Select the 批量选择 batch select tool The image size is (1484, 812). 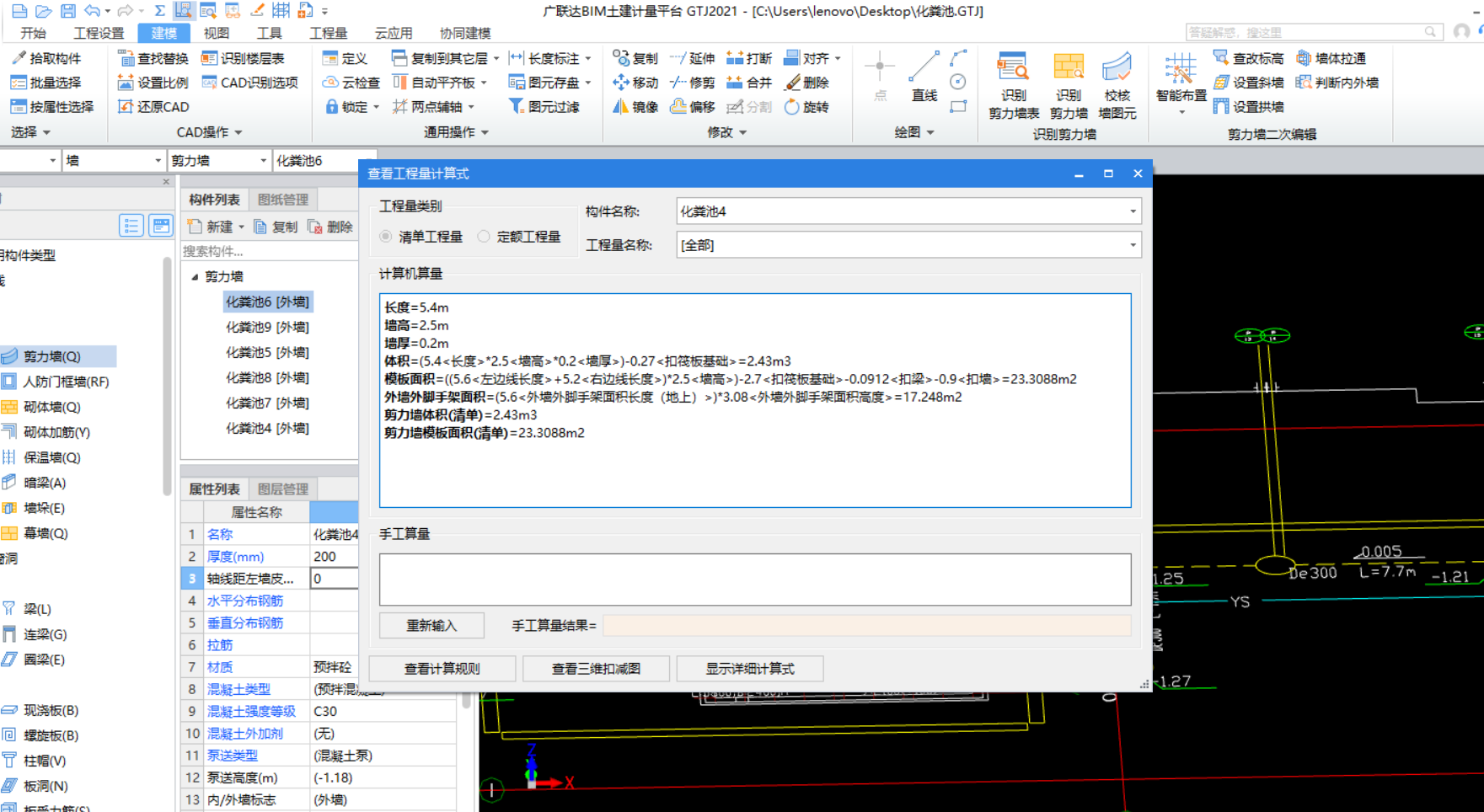point(46,83)
